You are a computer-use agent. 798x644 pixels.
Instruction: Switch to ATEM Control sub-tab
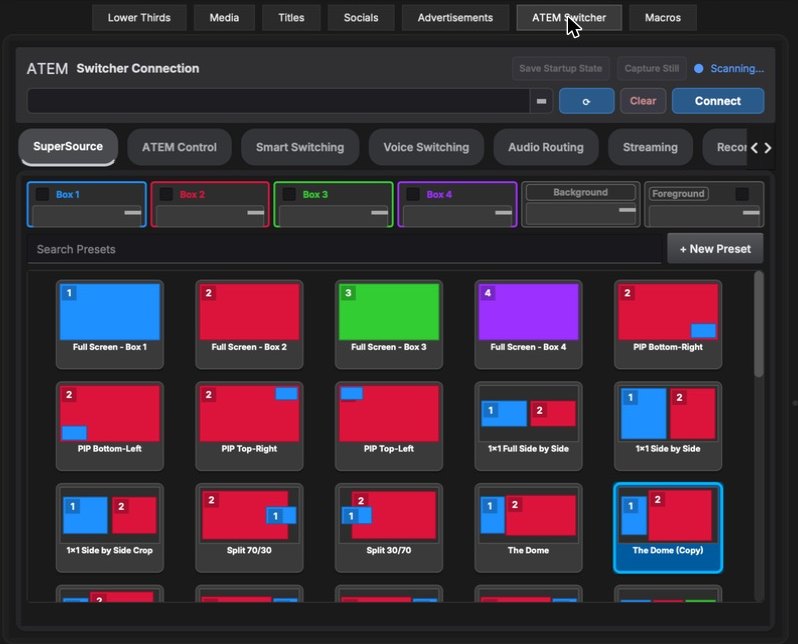179,147
